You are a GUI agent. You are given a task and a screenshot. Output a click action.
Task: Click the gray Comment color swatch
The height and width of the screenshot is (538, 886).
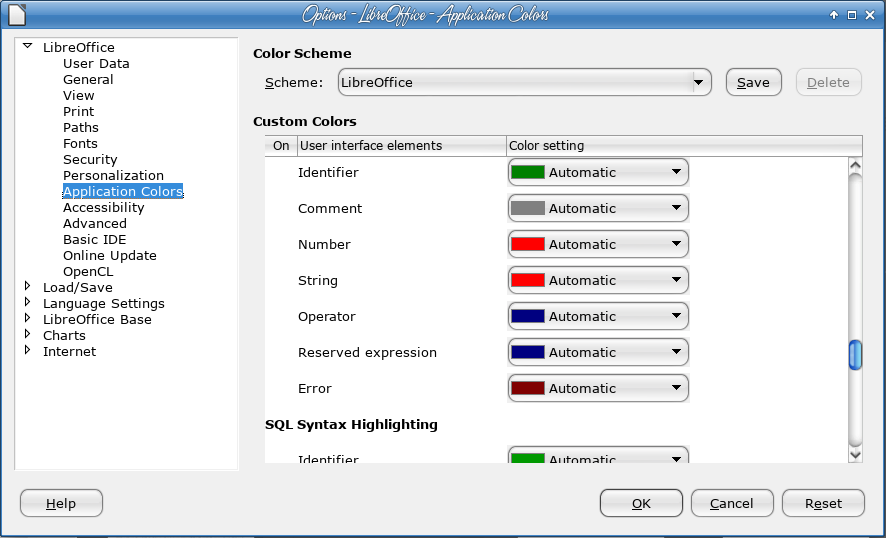(528, 209)
